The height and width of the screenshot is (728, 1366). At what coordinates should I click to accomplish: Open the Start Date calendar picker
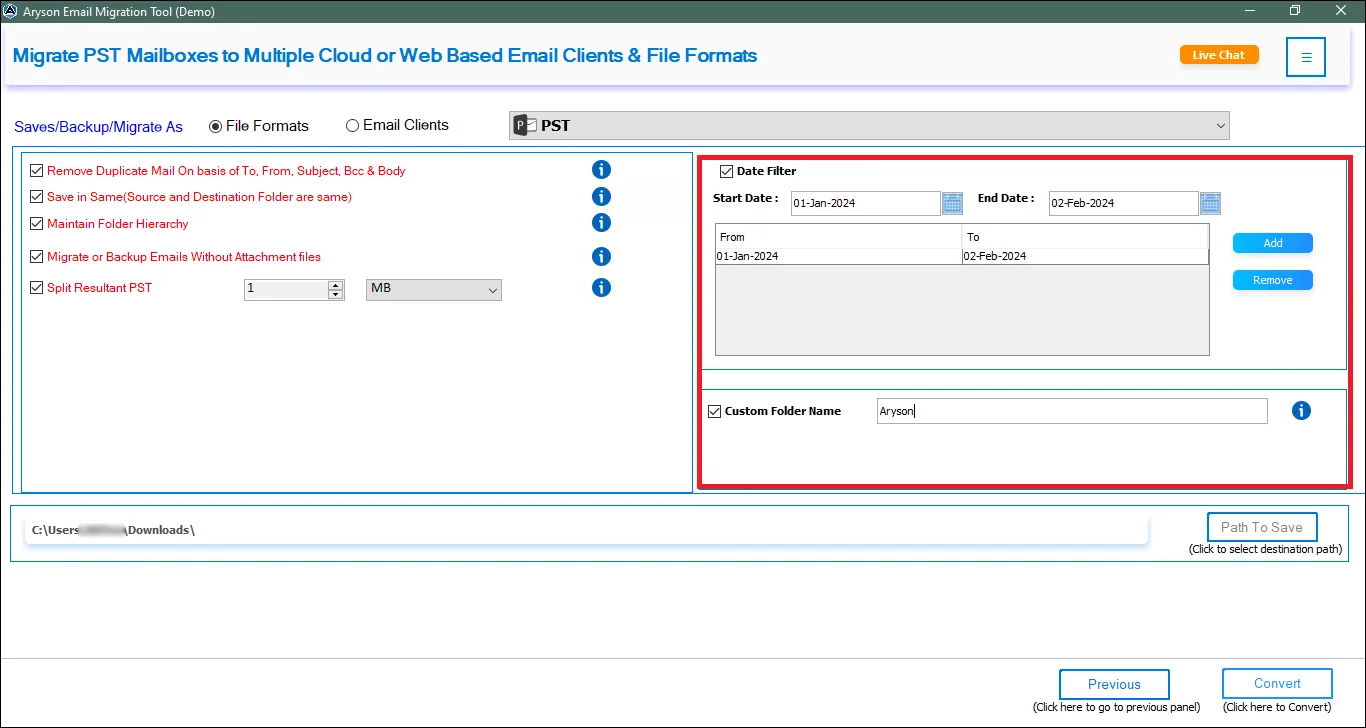pyautogui.click(x=952, y=203)
